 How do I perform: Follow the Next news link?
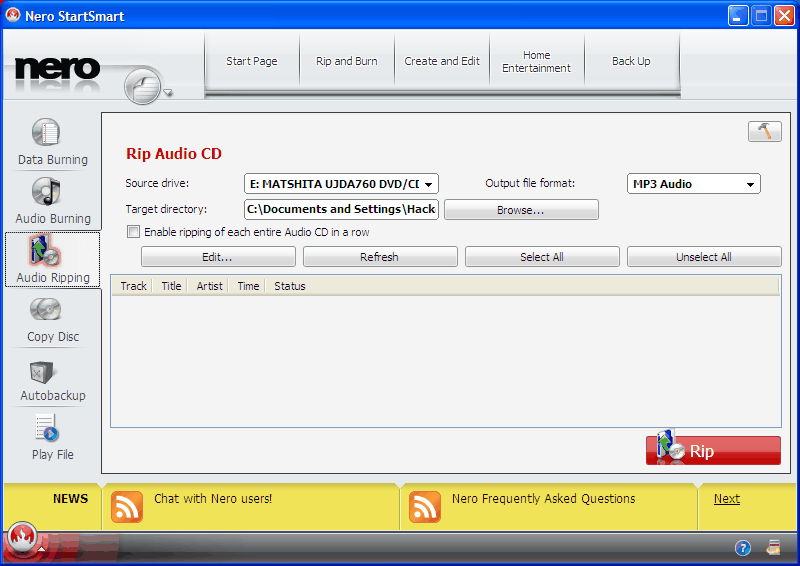point(727,499)
